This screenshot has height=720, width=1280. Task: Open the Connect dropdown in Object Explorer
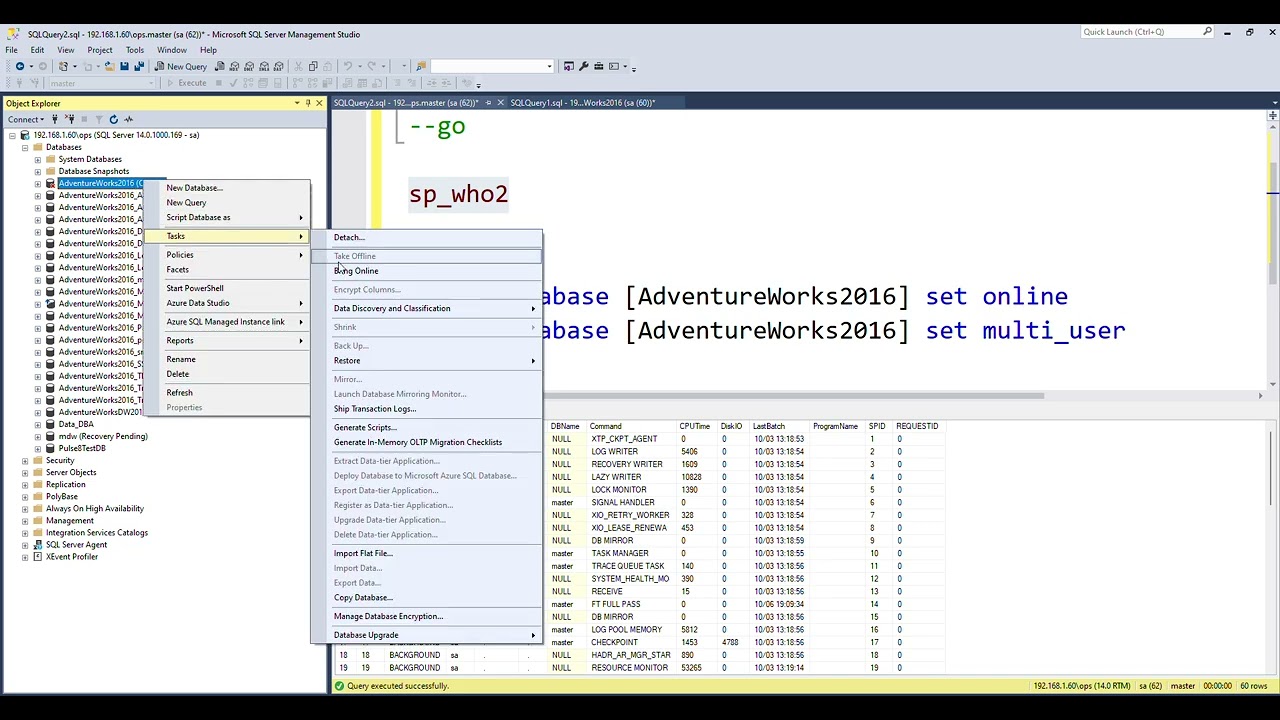[25, 119]
